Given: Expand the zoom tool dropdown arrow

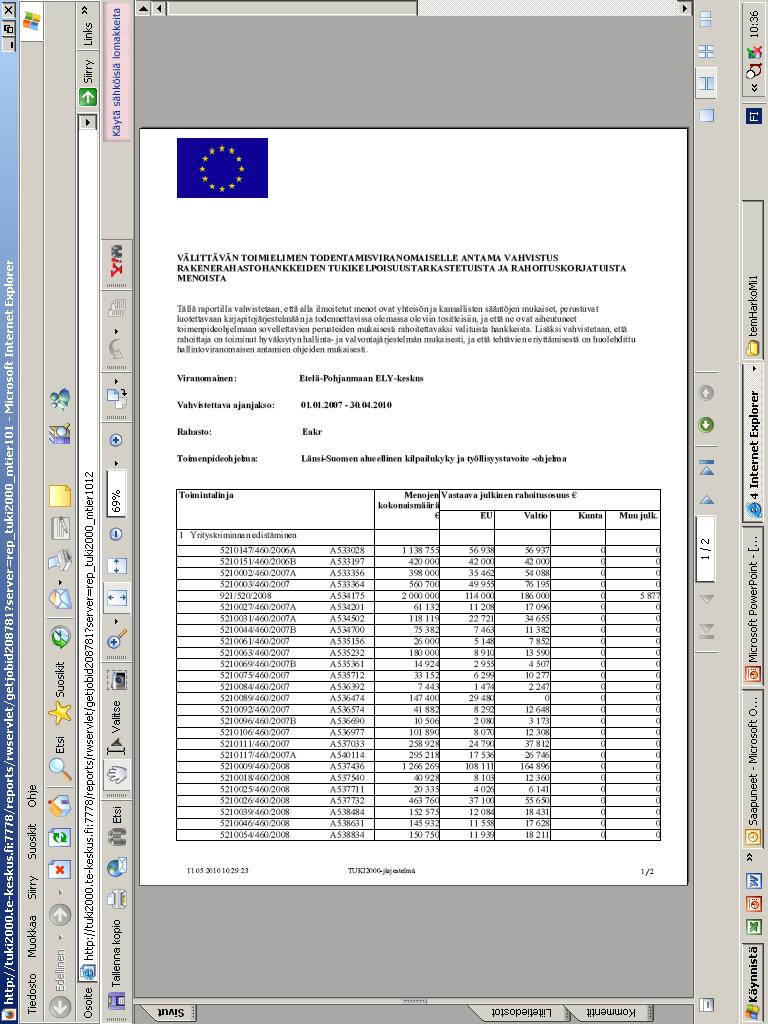Looking at the screenshot, I should [x=116, y=621].
